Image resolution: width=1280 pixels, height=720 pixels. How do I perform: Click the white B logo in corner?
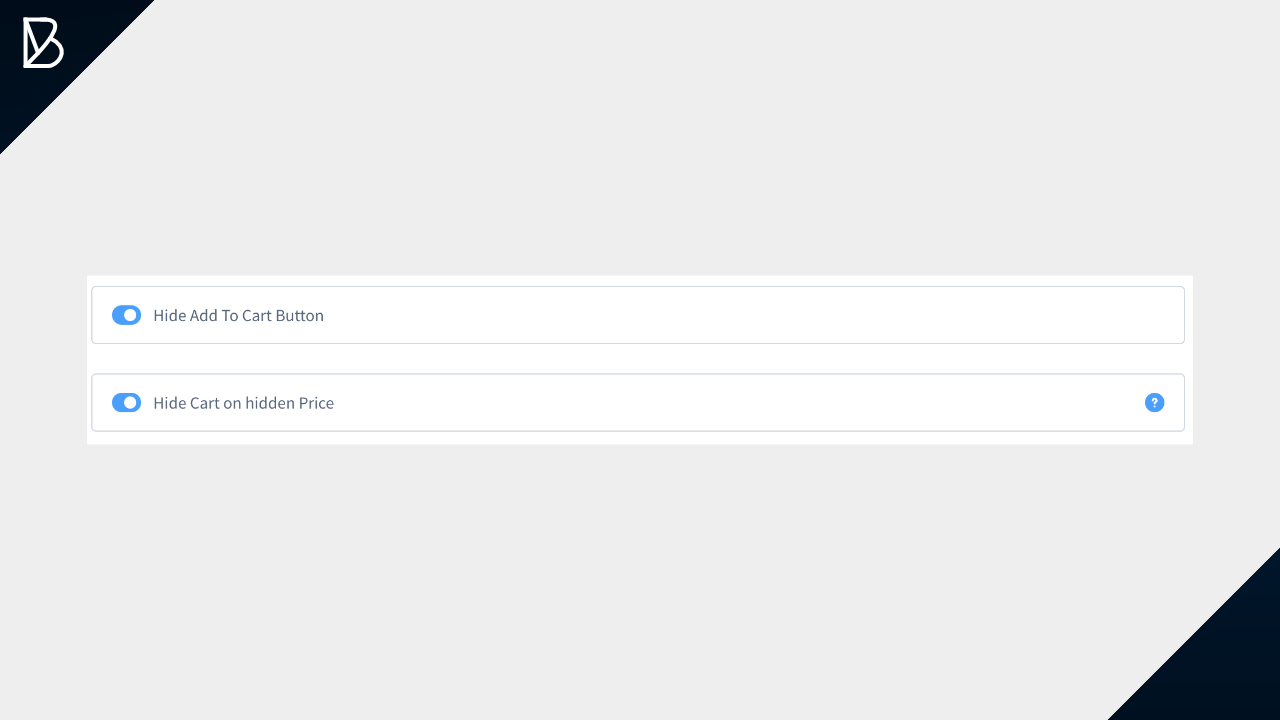(x=43, y=43)
